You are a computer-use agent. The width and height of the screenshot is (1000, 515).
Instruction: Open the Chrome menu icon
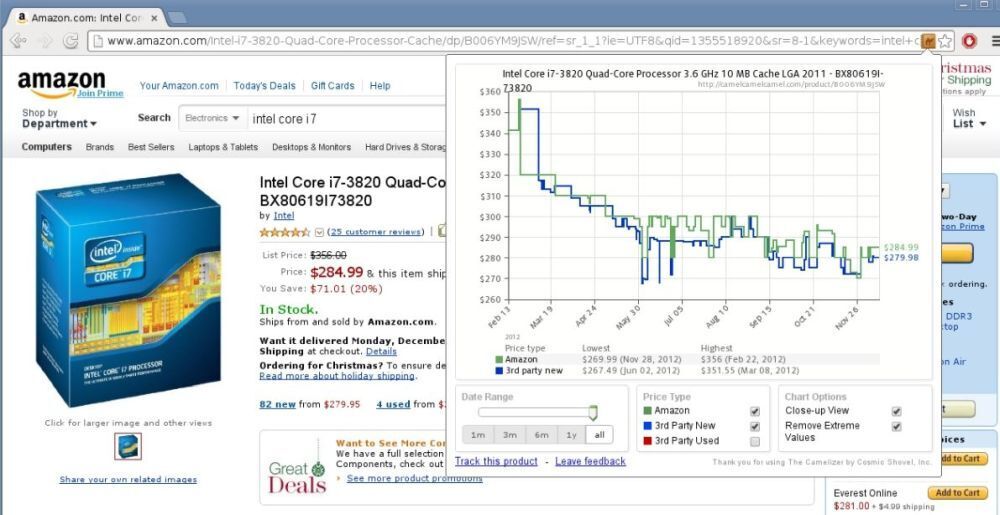click(995, 41)
